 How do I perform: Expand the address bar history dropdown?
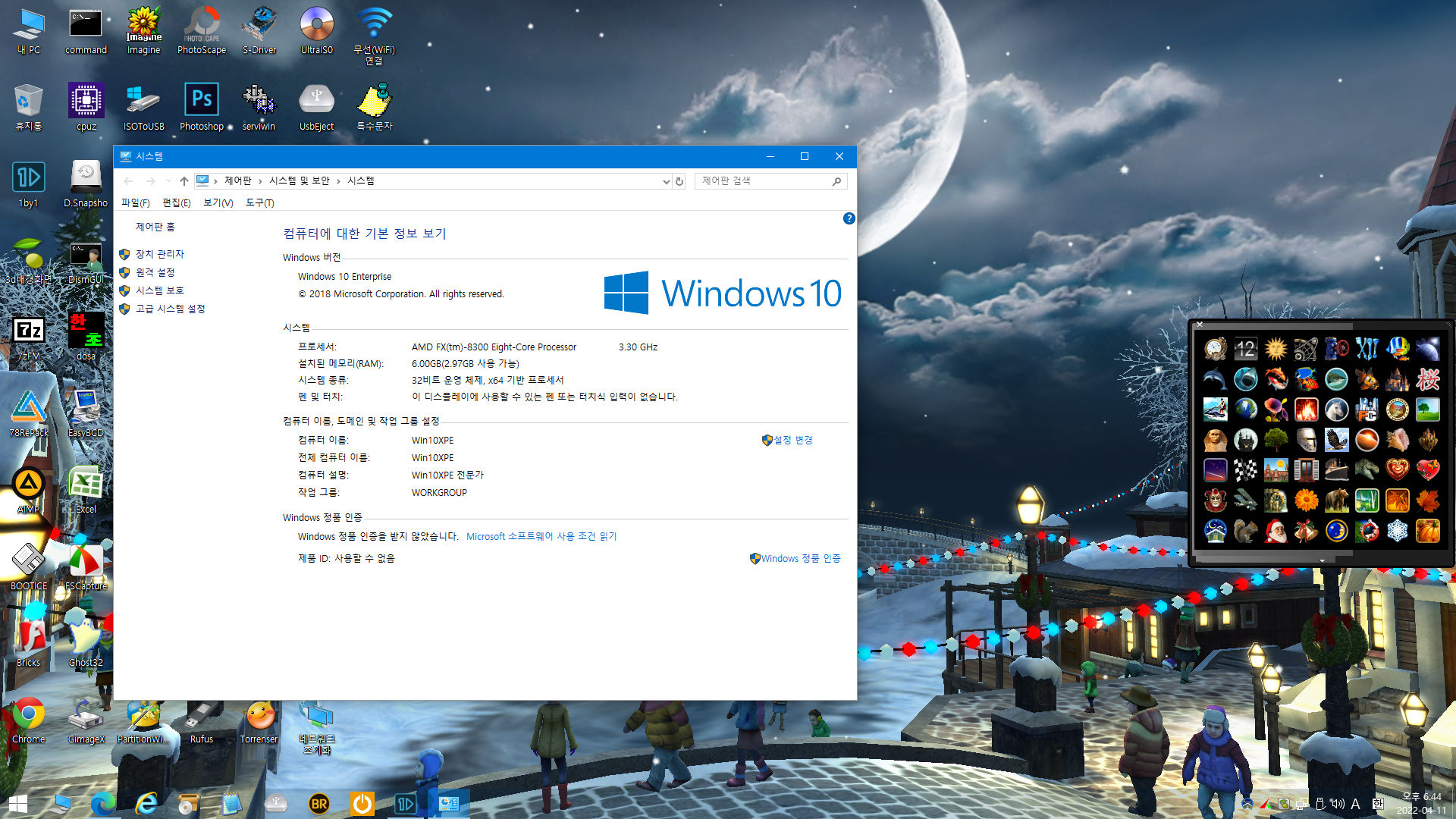[666, 181]
